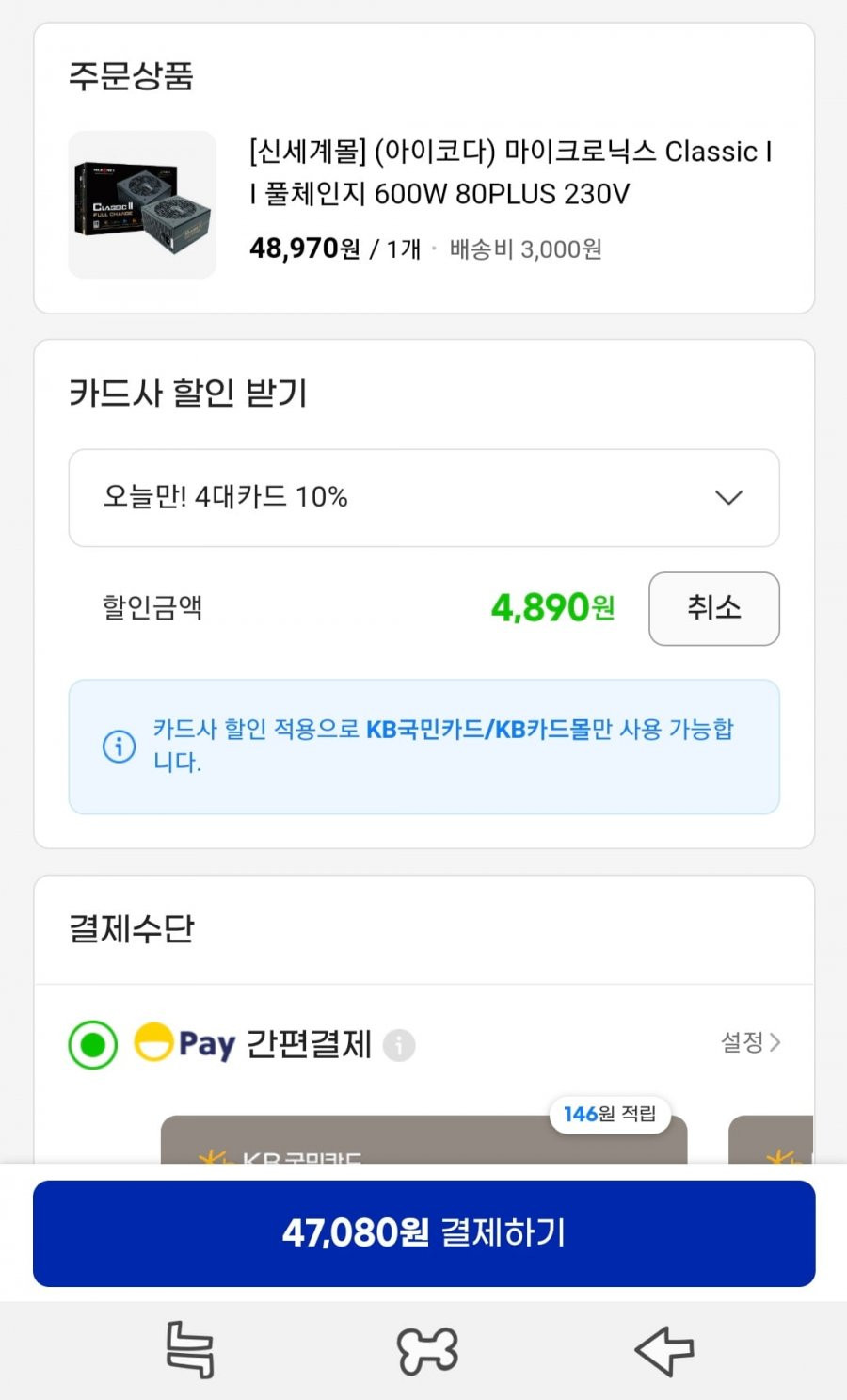The height and width of the screenshot is (1400, 847).
Task: Tap the 146원 적립 points badge
Action: pyautogui.click(x=610, y=1114)
